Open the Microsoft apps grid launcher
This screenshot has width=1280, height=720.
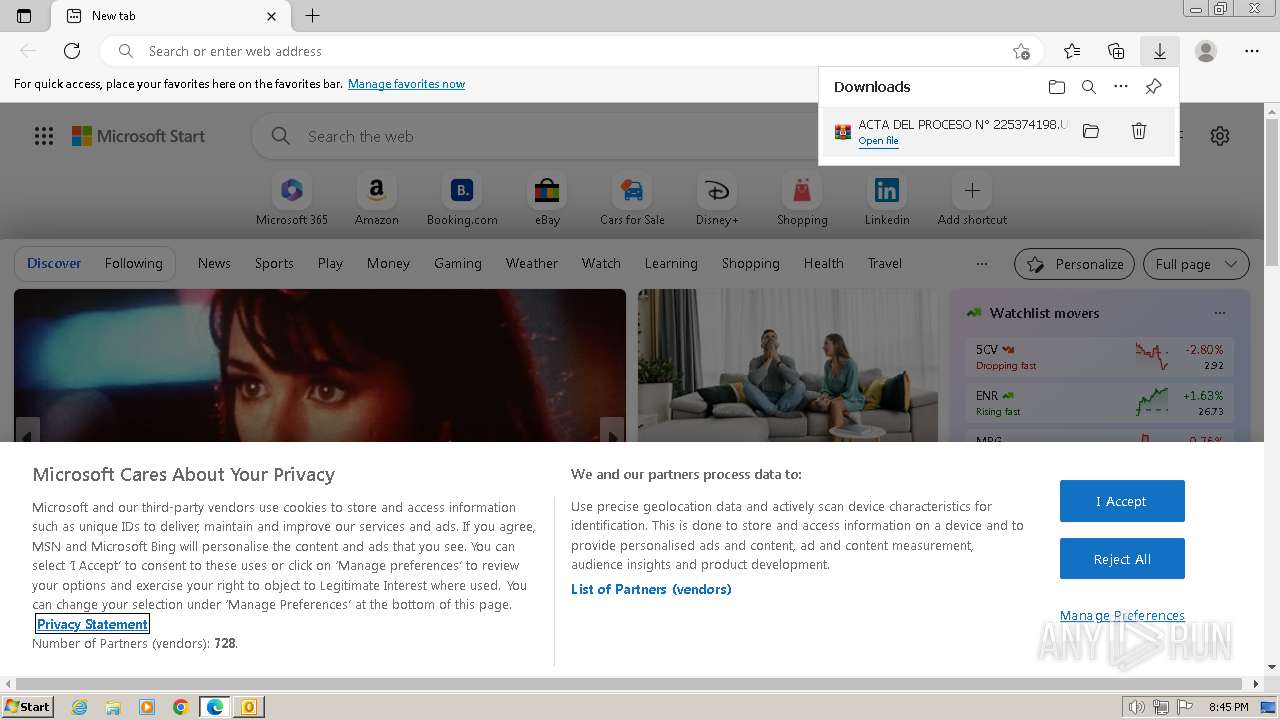[x=44, y=136]
